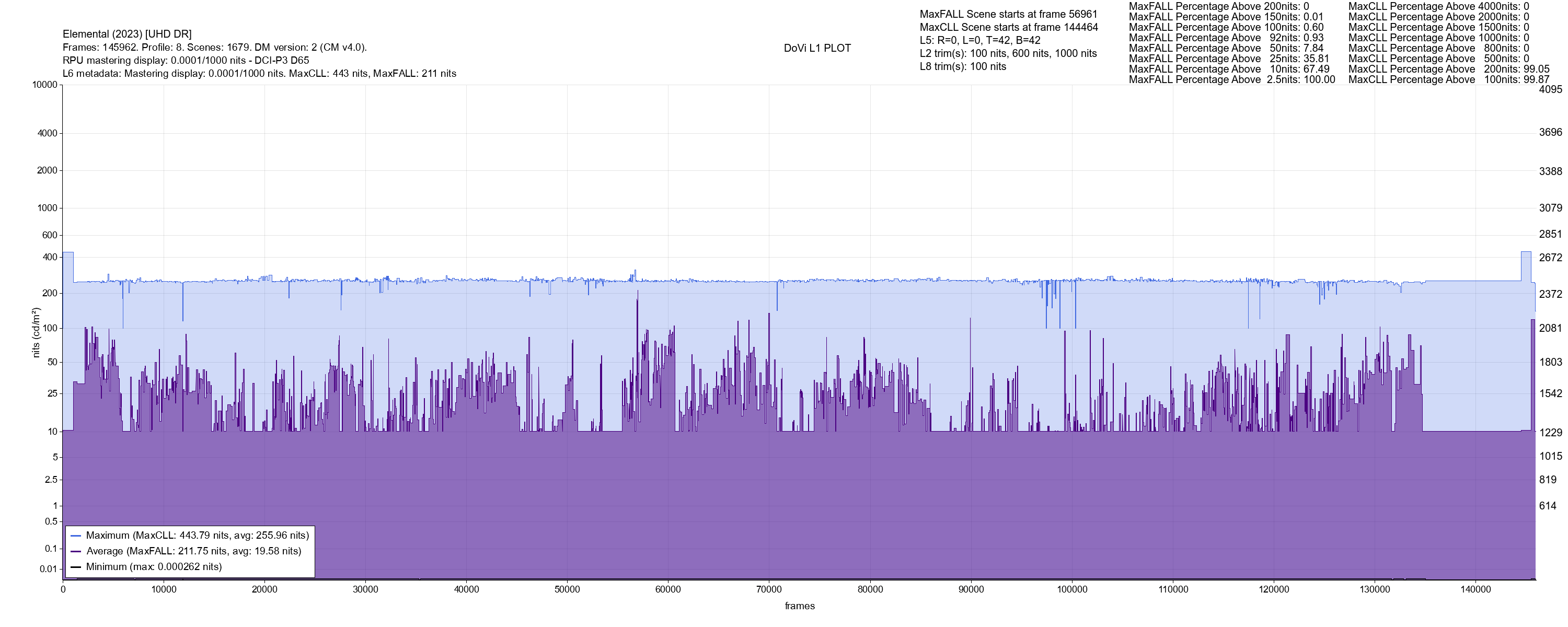Click the frames x-axis label
Viewport: 1568px width, 627px height.
(x=799, y=606)
